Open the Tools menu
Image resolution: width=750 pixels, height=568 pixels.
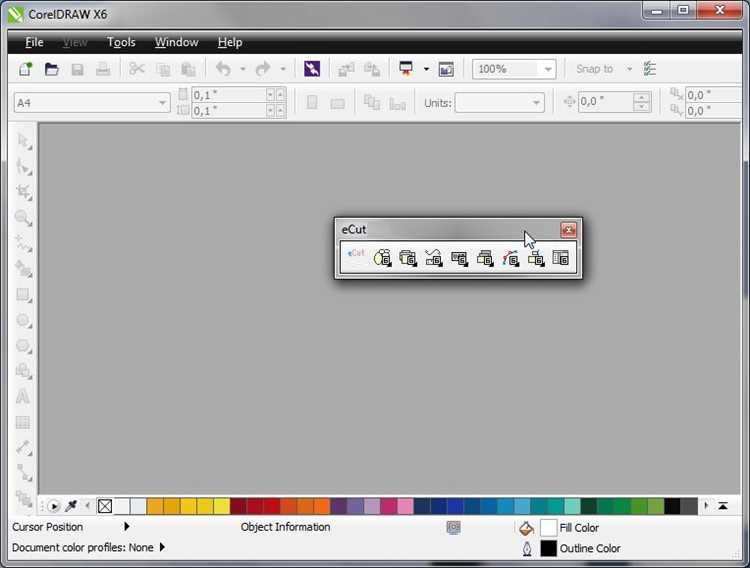coord(121,43)
